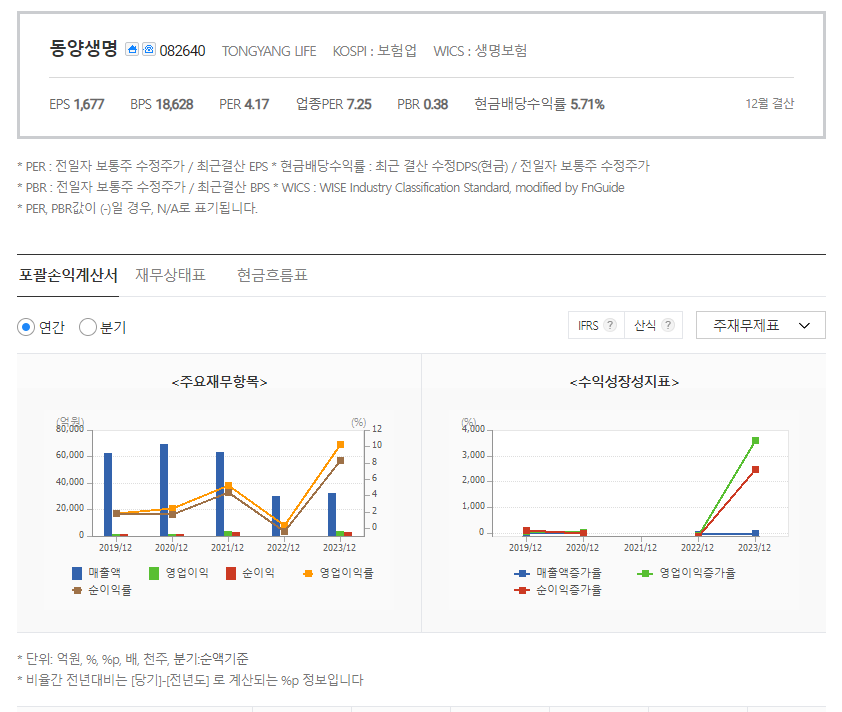
Task: Switch to the 재무상태표 tab
Action: 170,275
